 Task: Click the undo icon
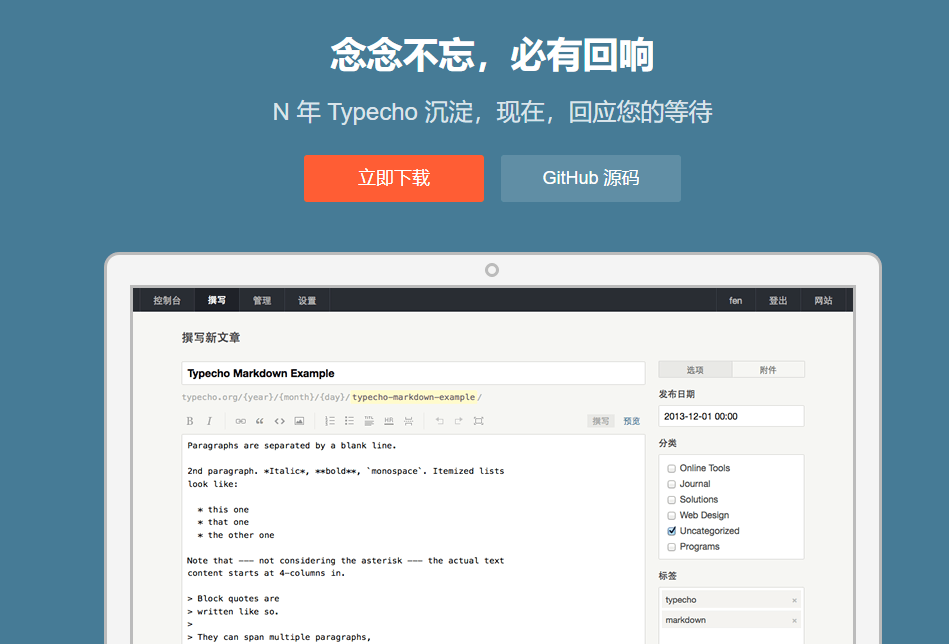pos(439,421)
